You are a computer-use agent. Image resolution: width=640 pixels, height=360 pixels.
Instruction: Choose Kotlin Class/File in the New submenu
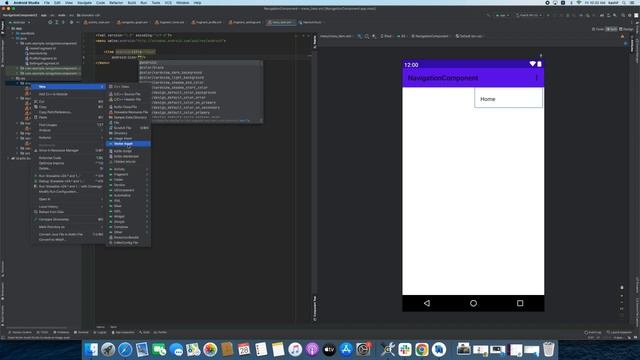(128, 107)
